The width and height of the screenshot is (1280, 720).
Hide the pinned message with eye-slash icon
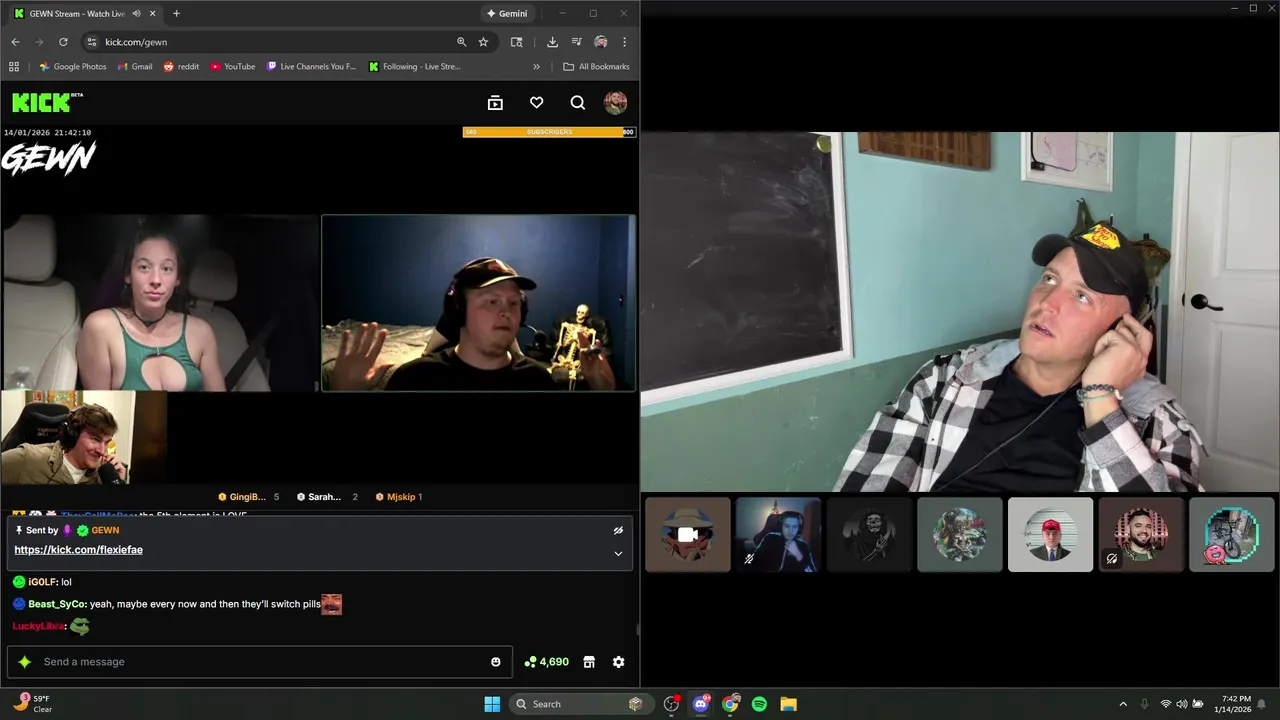(618, 530)
